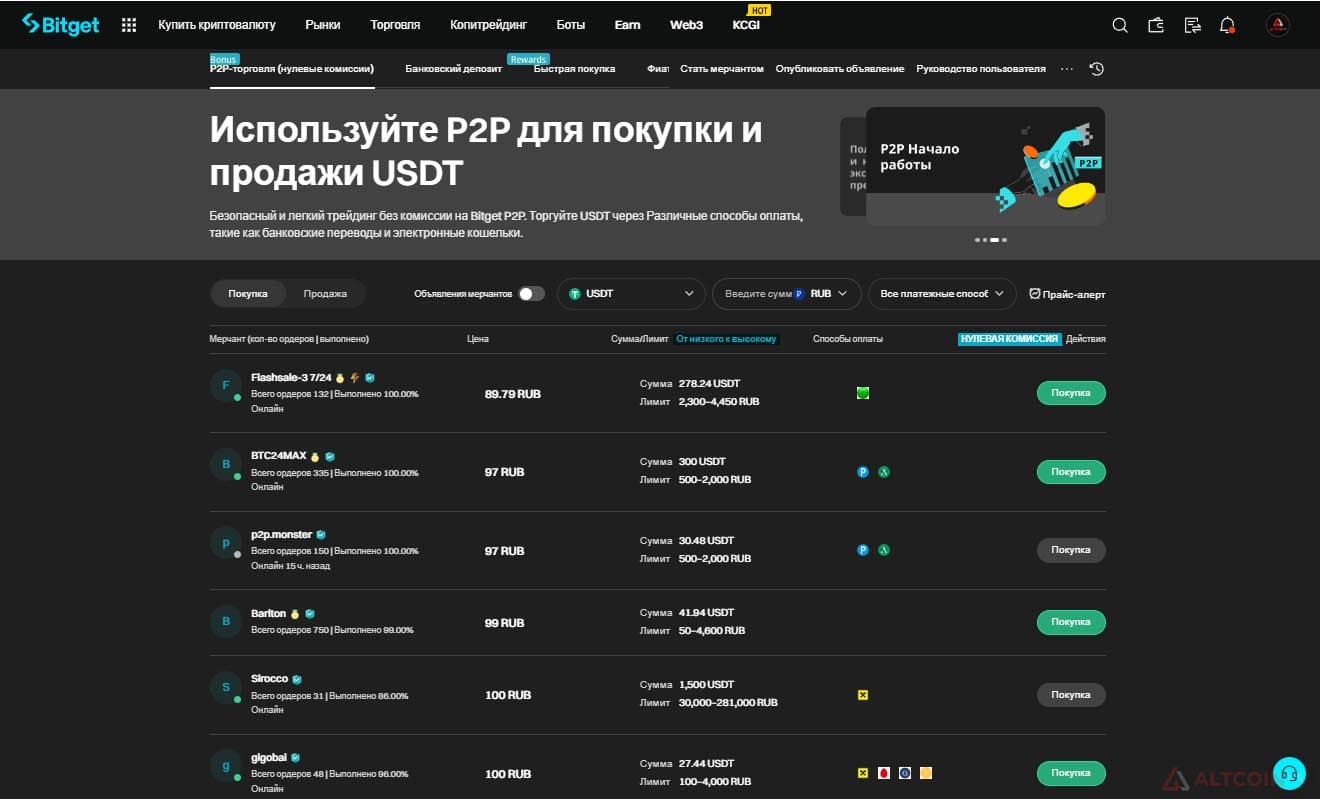Click Покупка button for gigobai
Screen dimensions: 1320x799
click(x=1071, y=773)
